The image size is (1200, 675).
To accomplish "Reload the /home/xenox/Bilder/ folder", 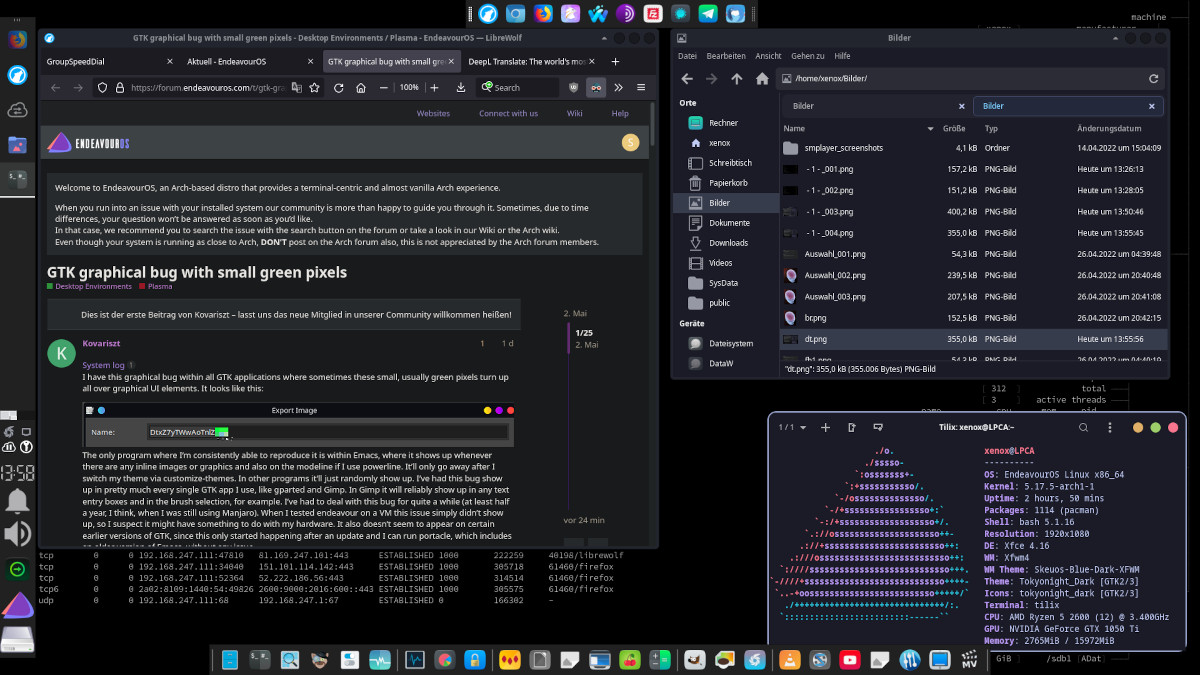I will 1153,78.
